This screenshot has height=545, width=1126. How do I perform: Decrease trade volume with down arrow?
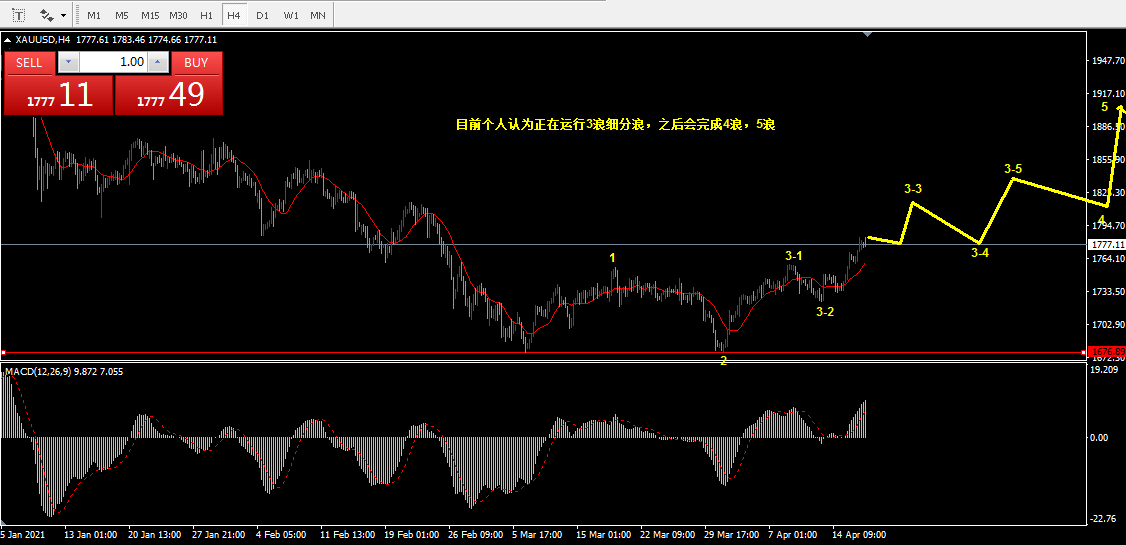click(68, 62)
